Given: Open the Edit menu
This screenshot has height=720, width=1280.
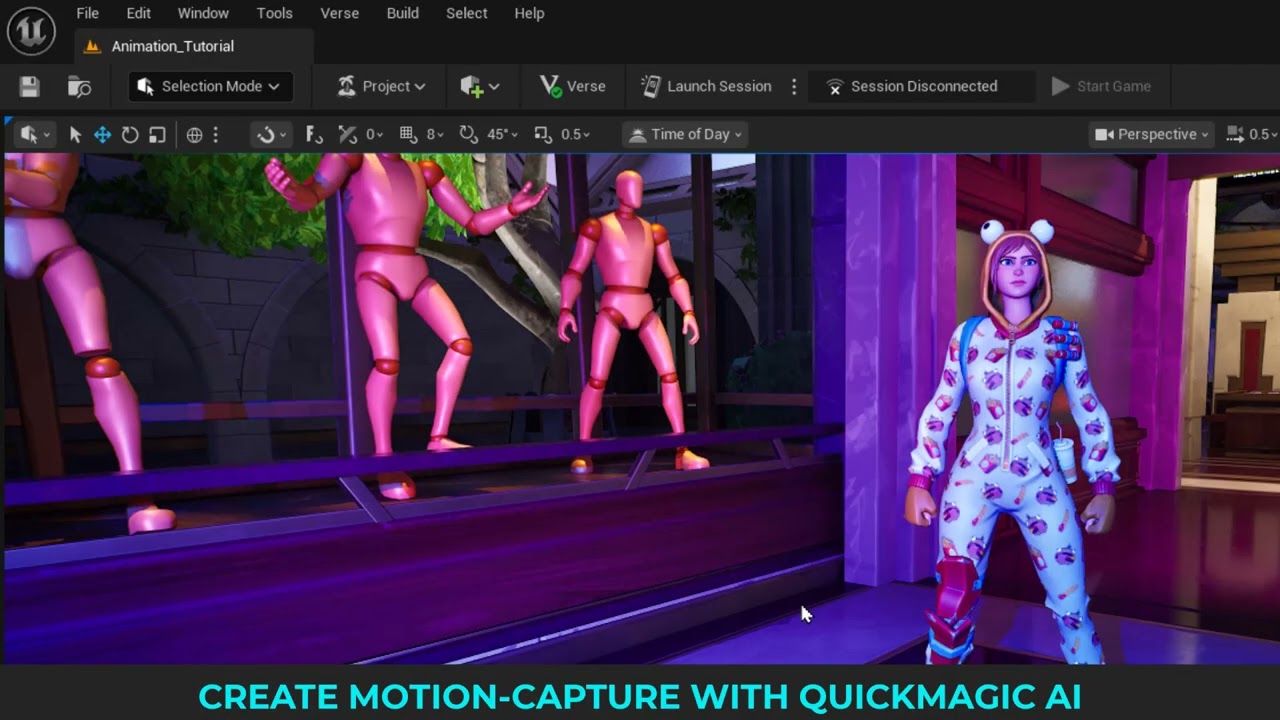Looking at the screenshot, I should click(138, 13).
